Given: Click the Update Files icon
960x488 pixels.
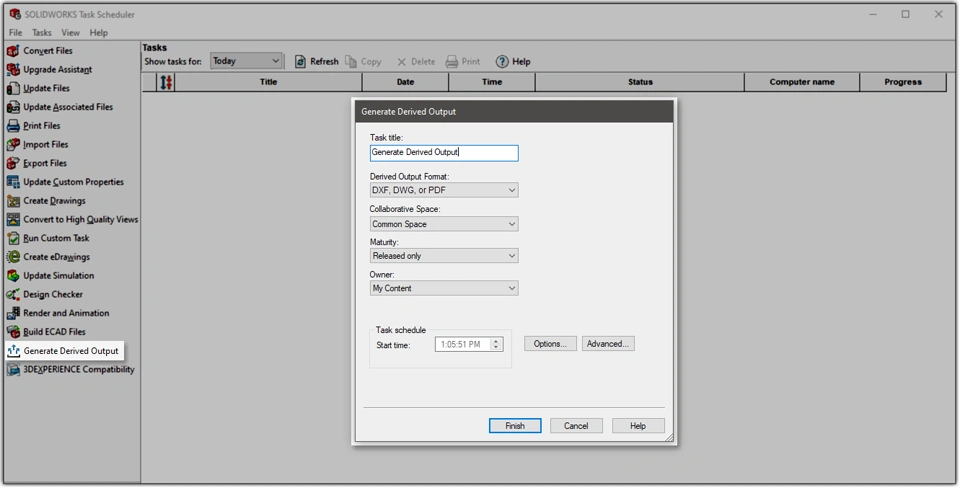Looking at the screenshot, I should pyautogui.click(x=13, y=88).
